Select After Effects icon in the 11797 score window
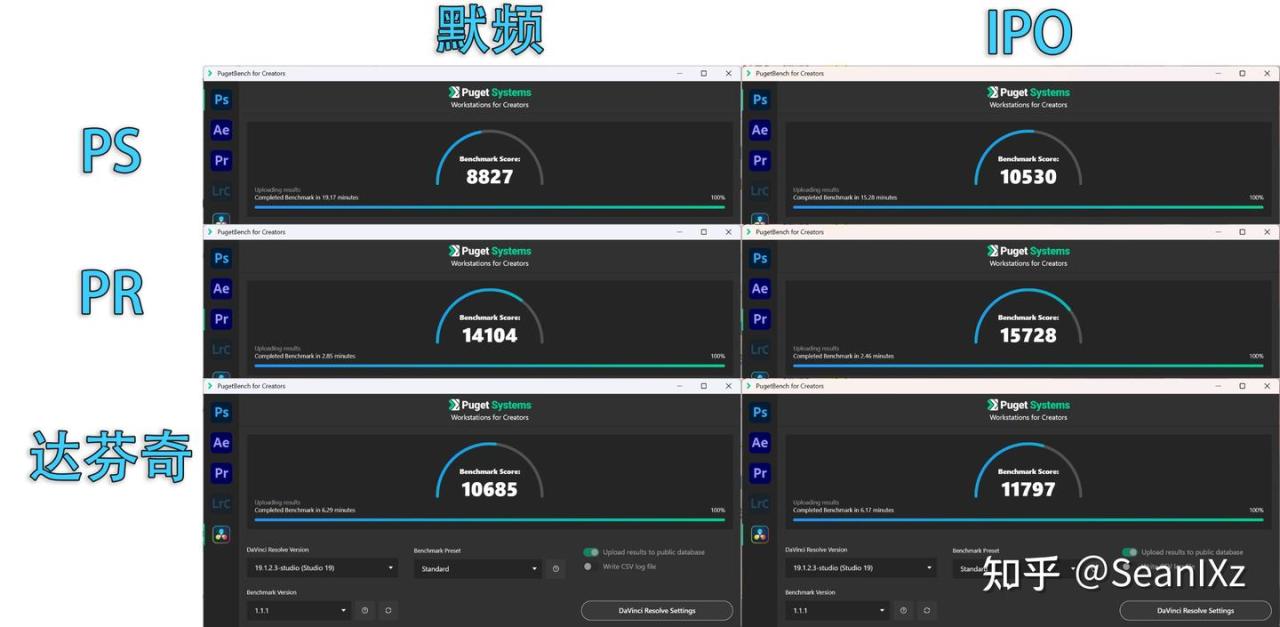 (760, 443)
